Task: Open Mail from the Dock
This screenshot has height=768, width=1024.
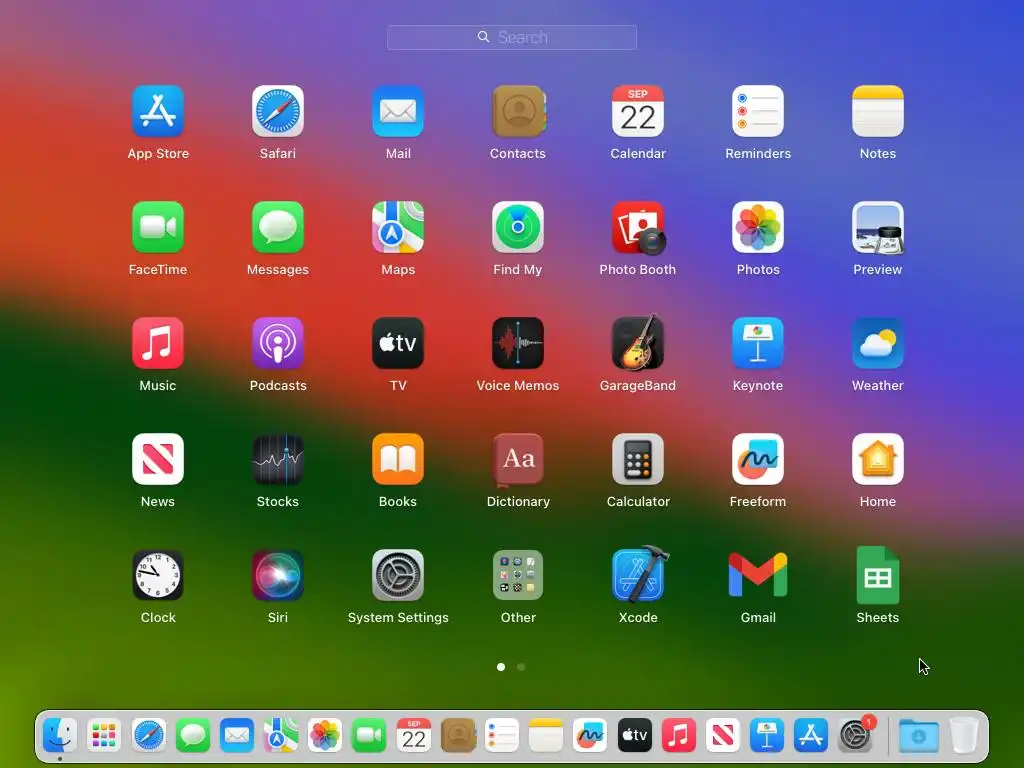Action: point(236,735)
